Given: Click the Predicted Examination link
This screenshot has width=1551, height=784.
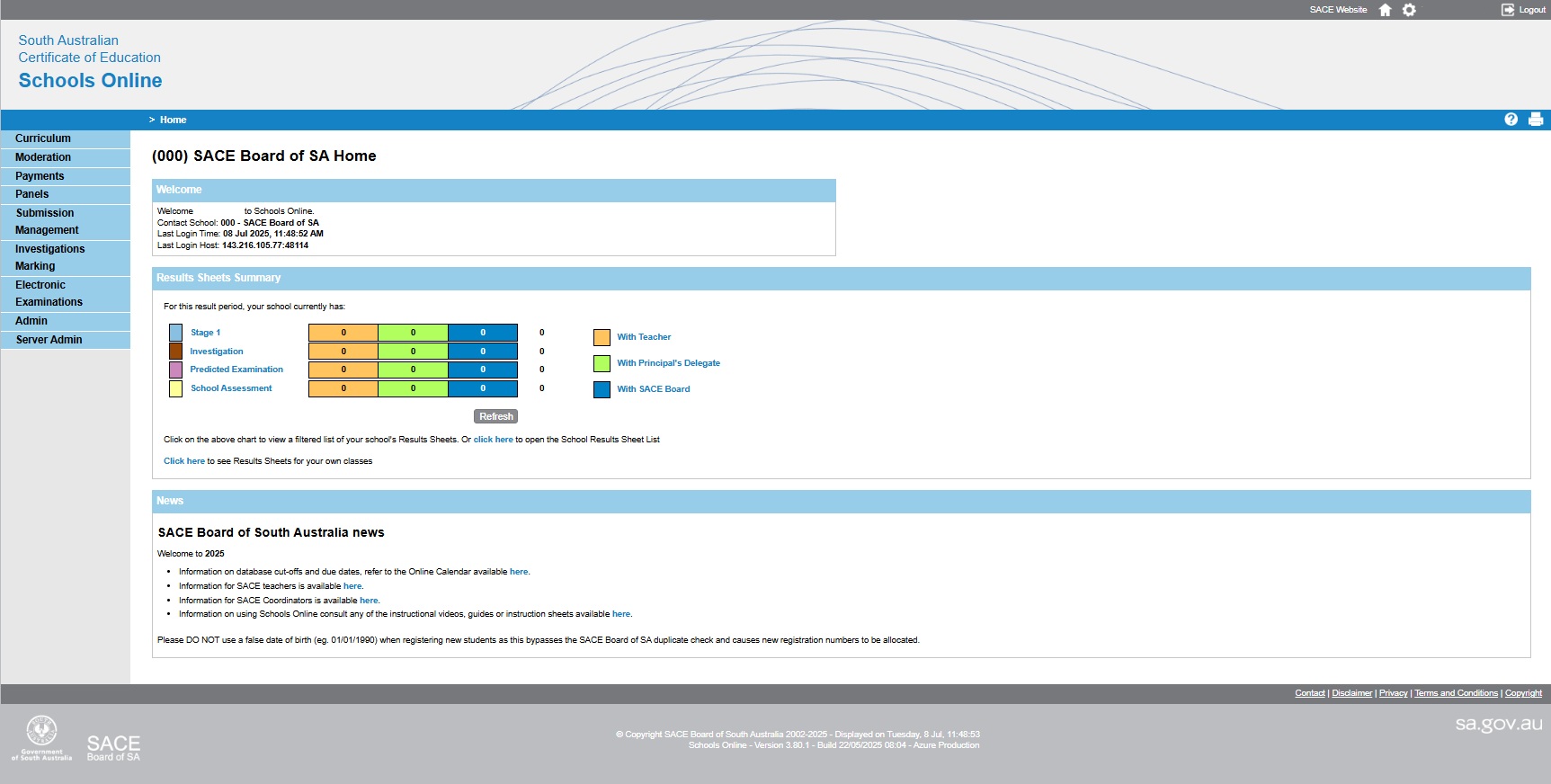Looking at the screenshot, I should 236,370.
